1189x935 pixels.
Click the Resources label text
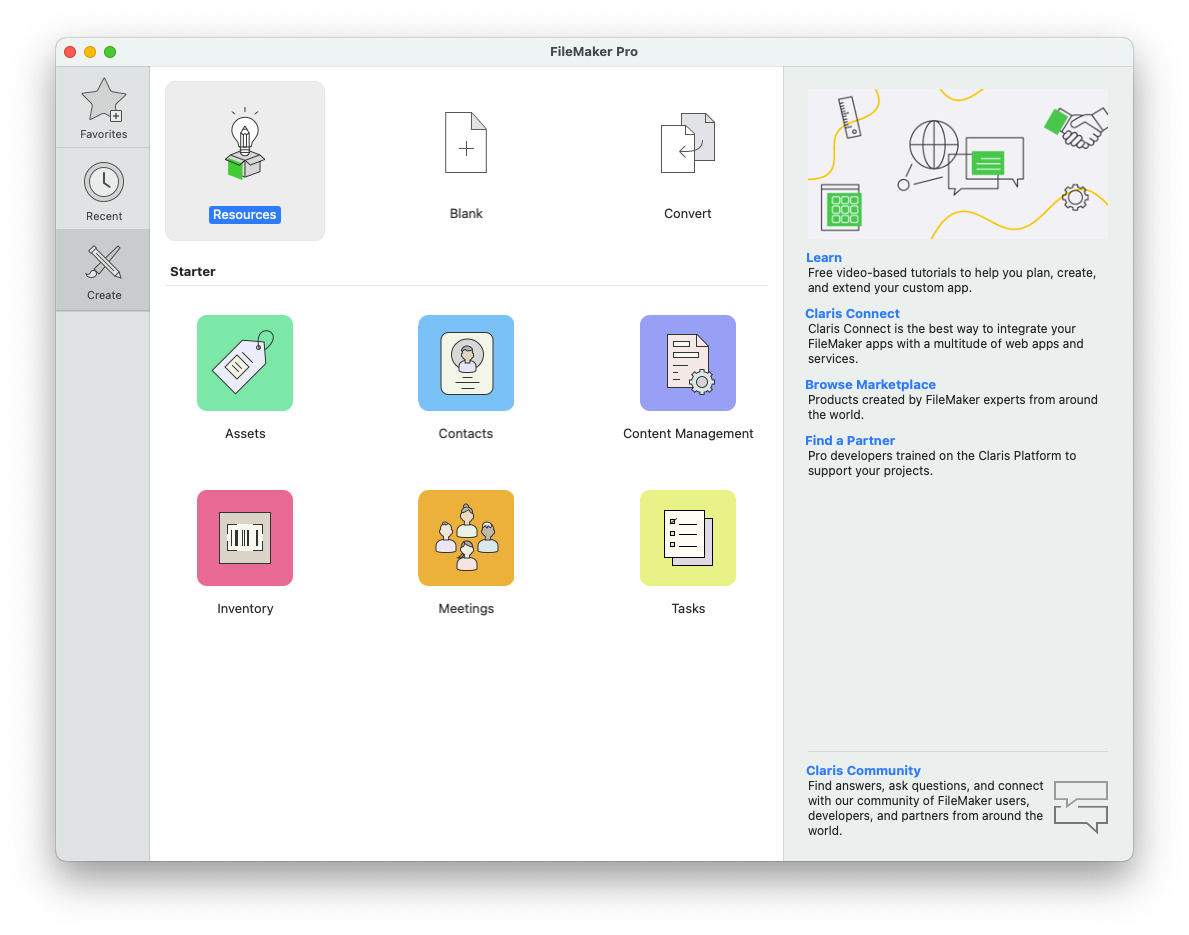coord(245,215)
